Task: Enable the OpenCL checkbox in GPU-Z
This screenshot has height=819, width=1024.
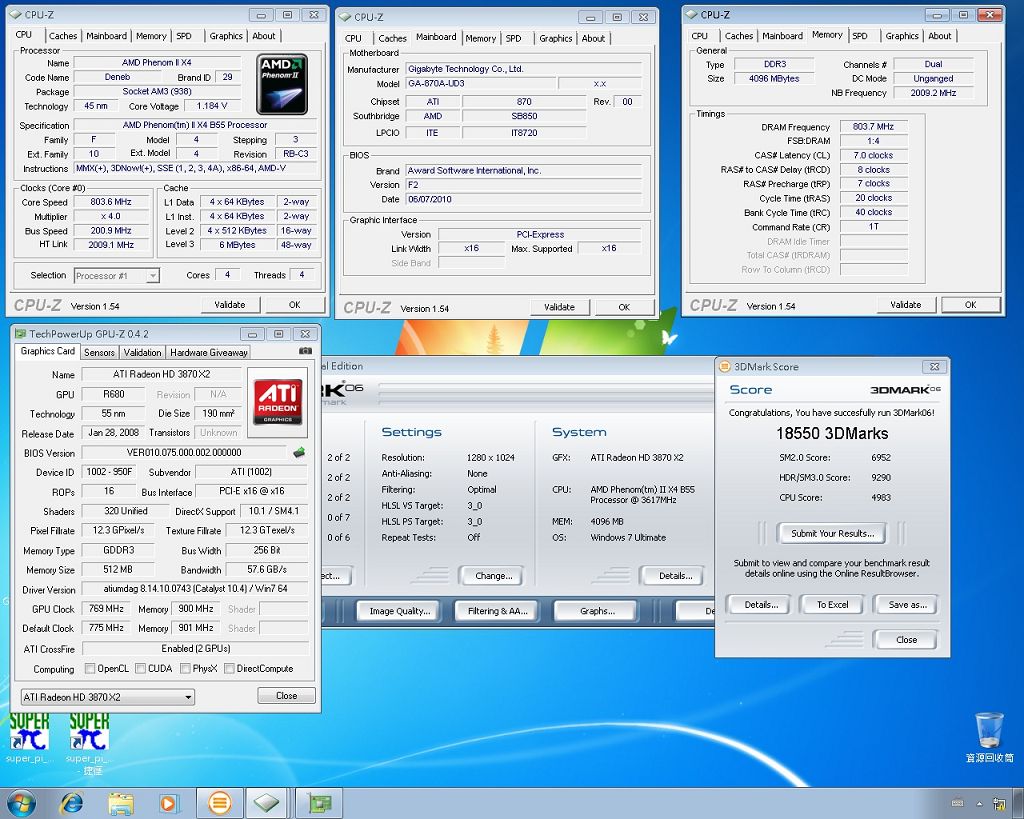Action: click(90, 668)
